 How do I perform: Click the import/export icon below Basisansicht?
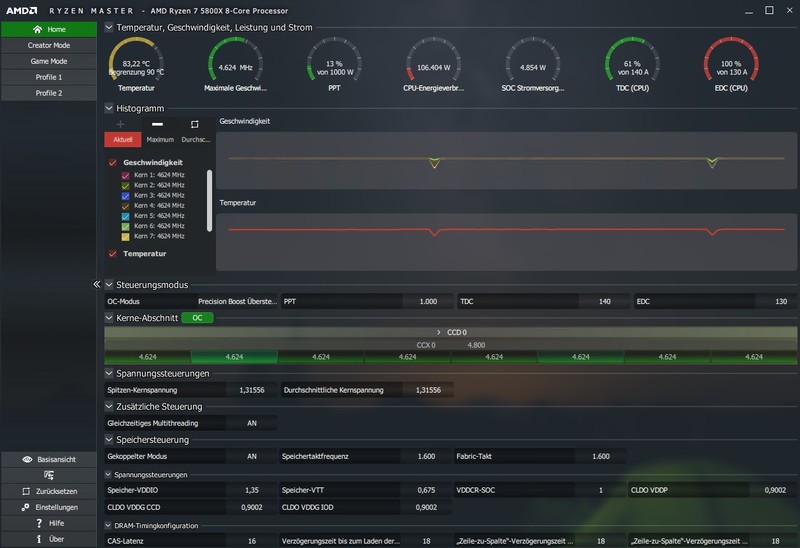coord(48,475)
